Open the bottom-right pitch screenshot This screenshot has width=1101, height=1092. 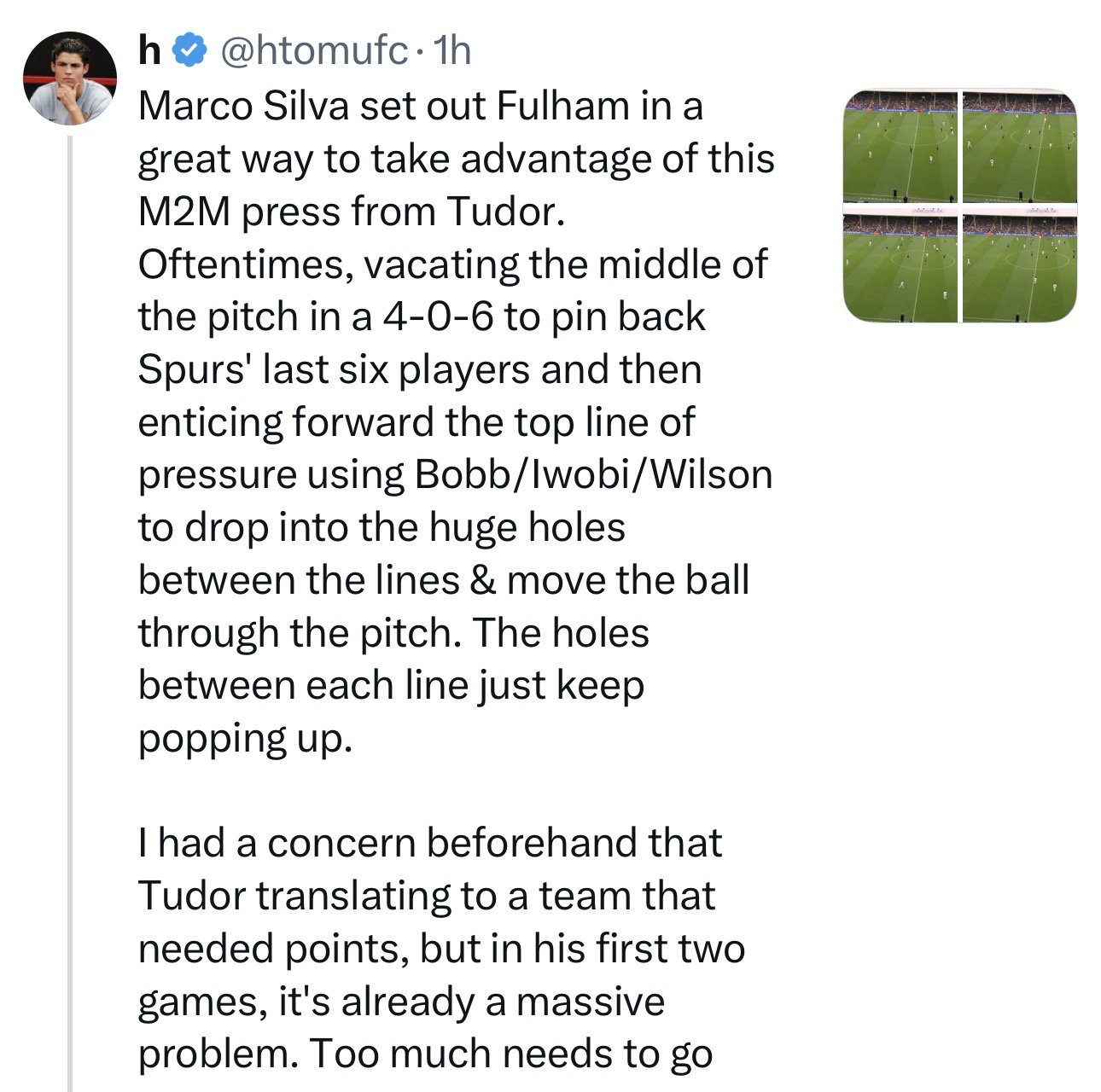coord(1020,265)
